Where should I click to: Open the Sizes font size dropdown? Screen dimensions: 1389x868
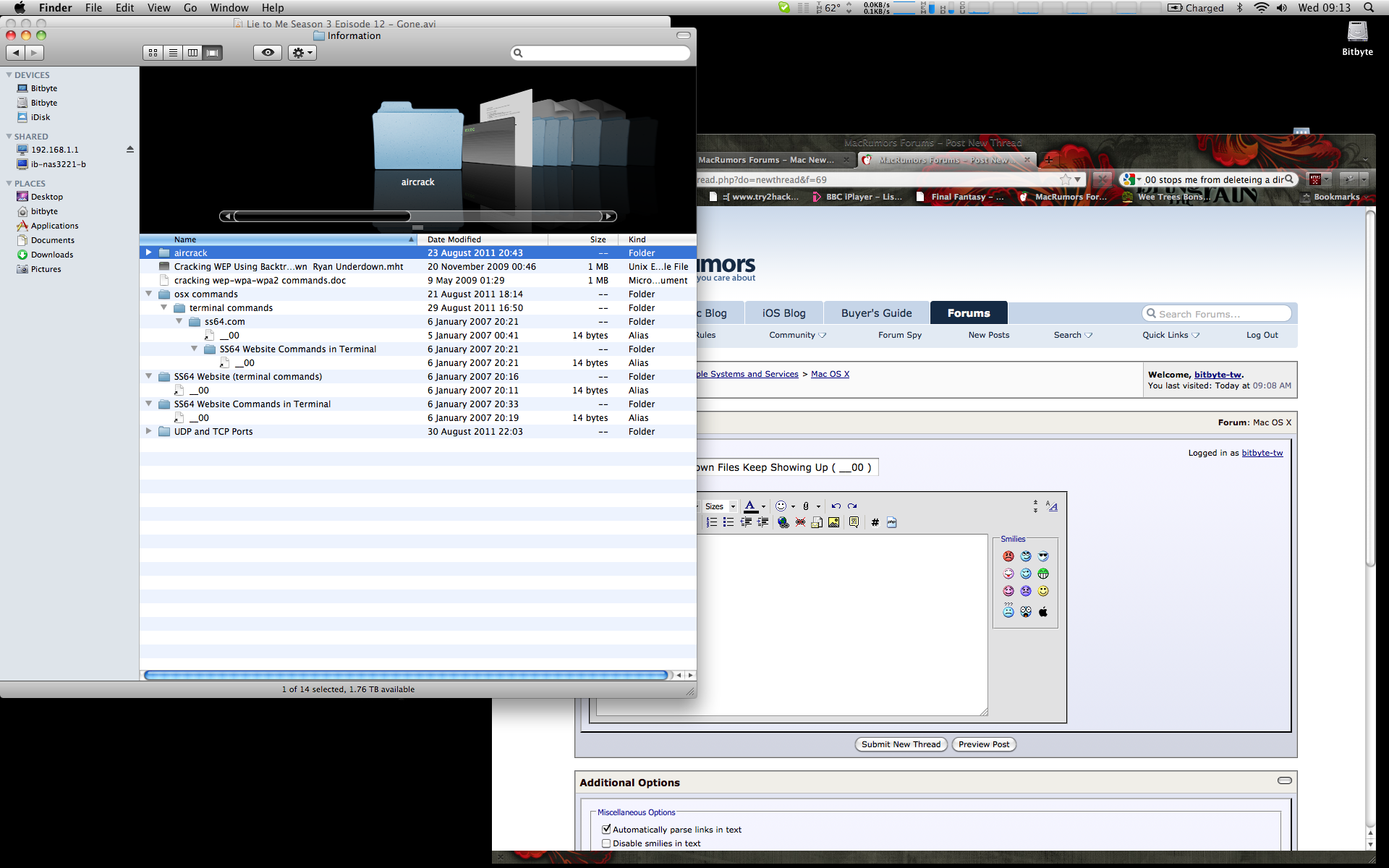point(720,506)
